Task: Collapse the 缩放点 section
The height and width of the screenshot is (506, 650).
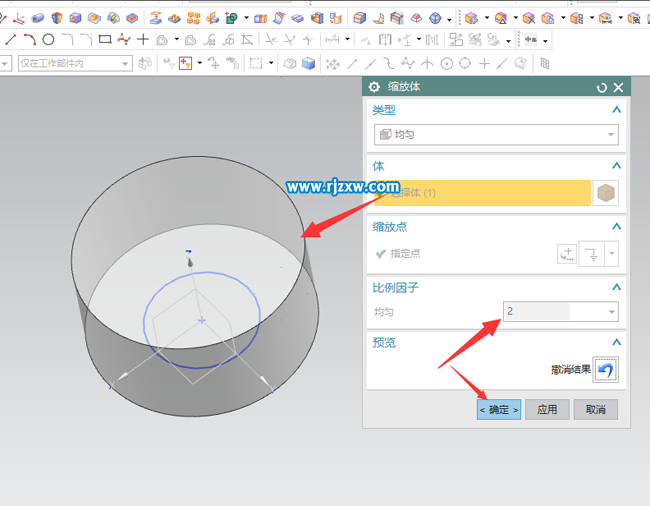Action: (x=616, y=227)
